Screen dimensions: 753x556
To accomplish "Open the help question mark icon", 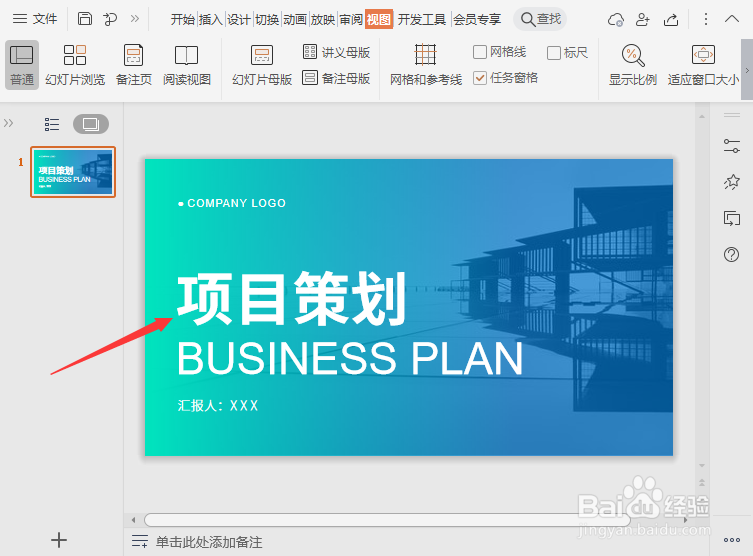I will [731, 254].
